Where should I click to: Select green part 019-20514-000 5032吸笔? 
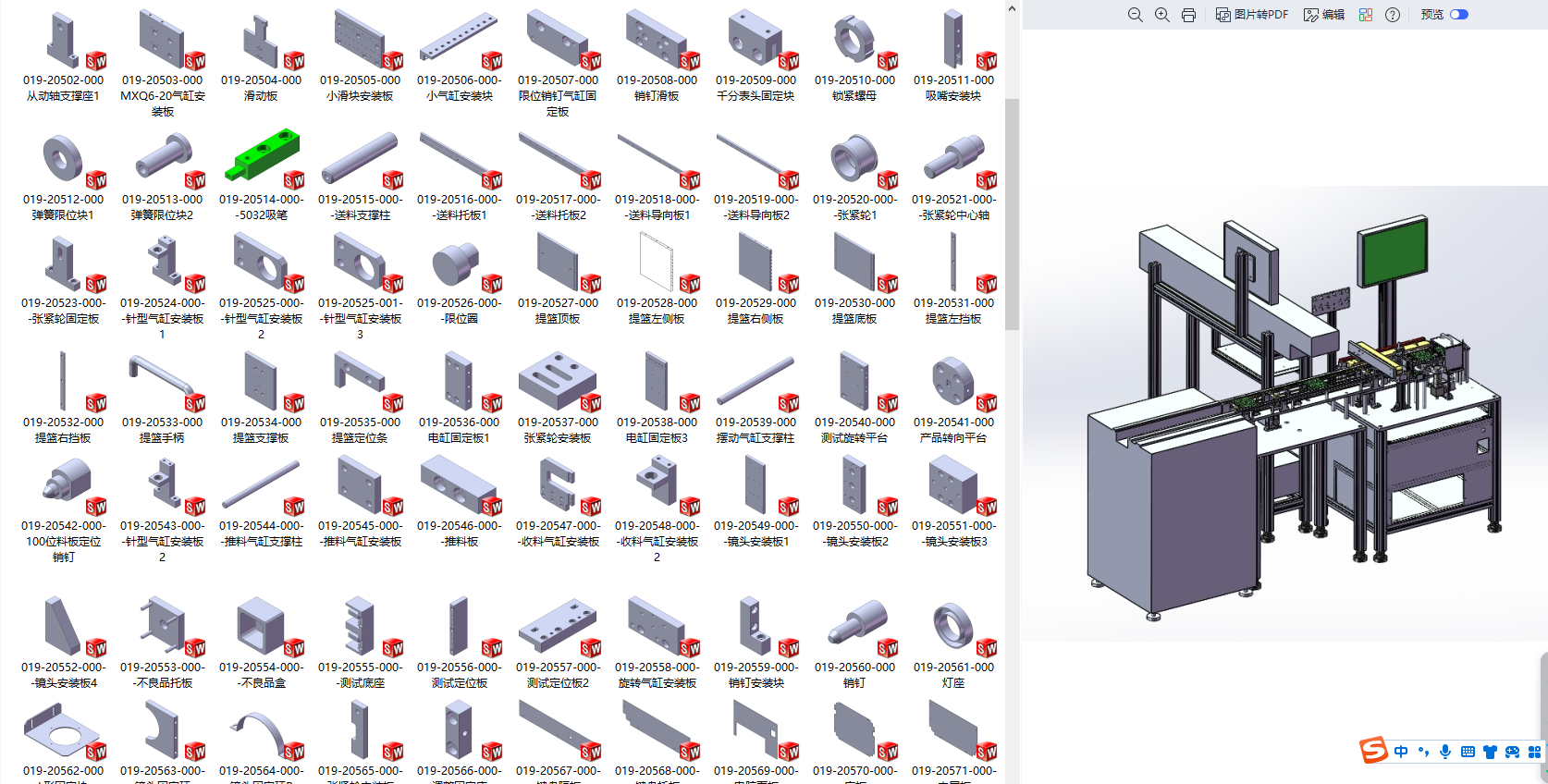coord(262,176)
